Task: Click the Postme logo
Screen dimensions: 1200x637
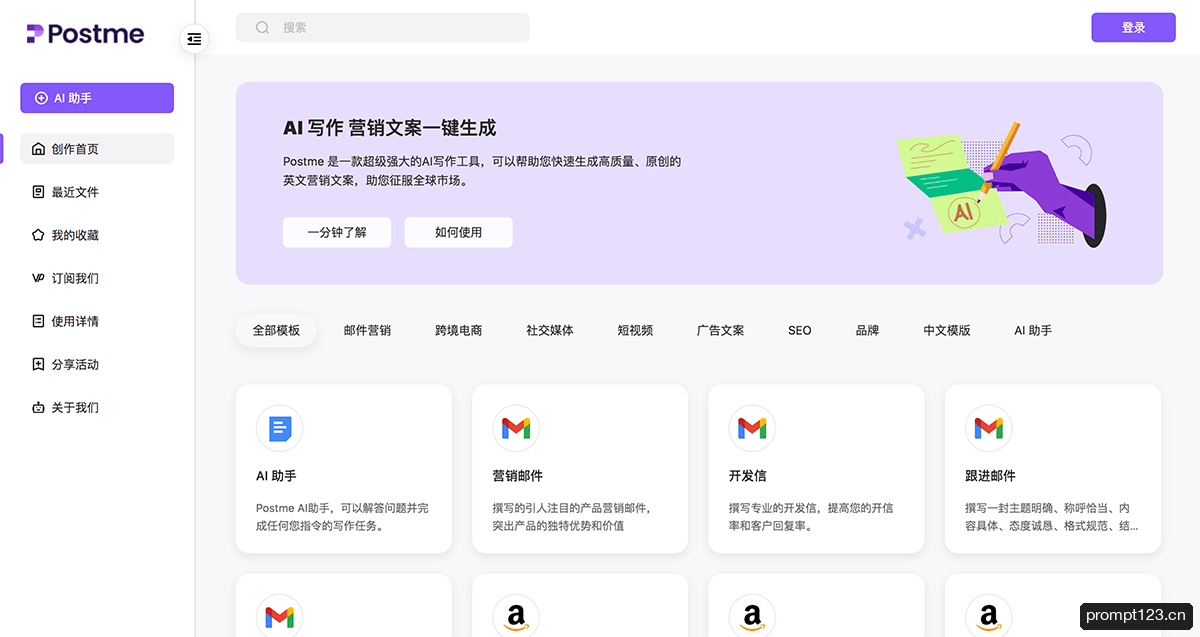Action: coord(85,34)
